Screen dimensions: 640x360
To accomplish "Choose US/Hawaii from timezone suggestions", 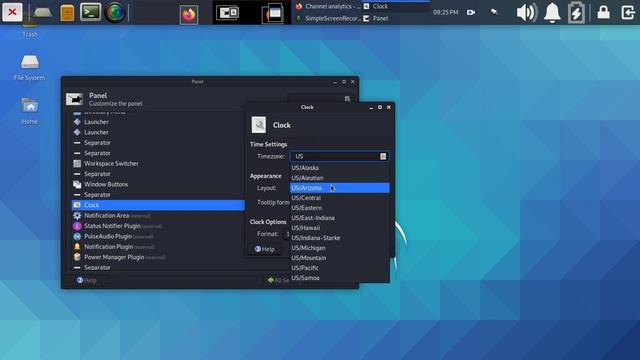I will point(340,228).
